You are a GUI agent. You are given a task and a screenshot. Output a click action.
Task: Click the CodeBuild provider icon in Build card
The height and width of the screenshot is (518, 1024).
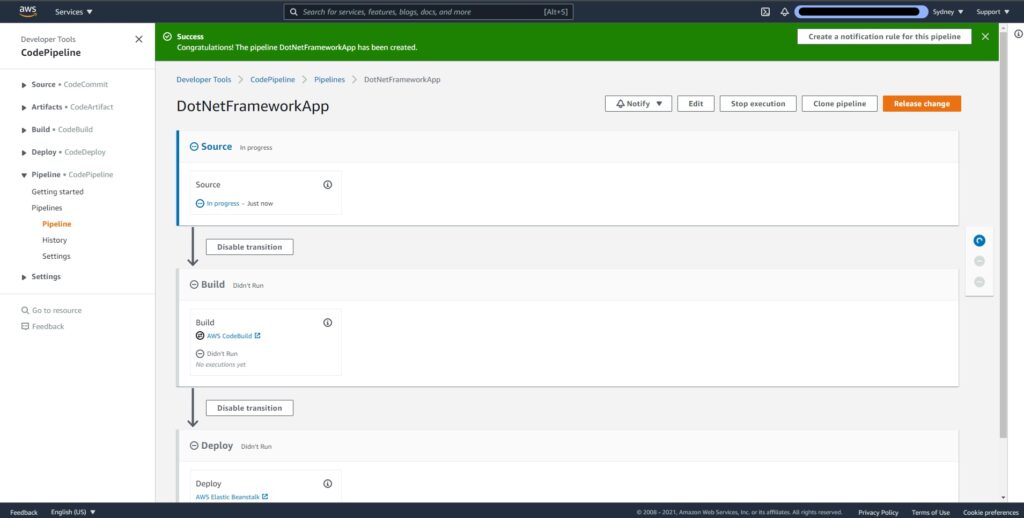[x=200, y=336]
